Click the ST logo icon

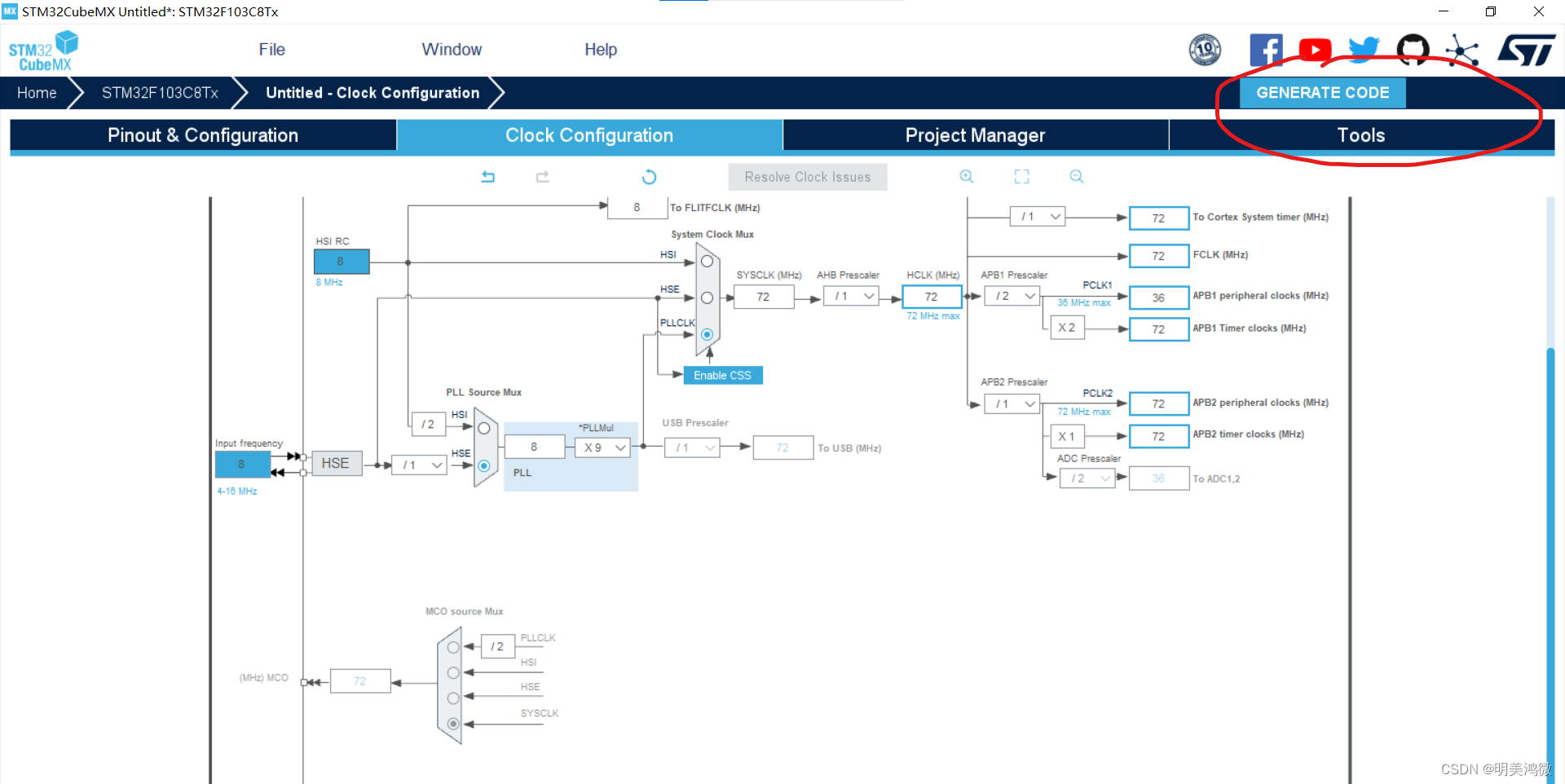click(1526, 50)
